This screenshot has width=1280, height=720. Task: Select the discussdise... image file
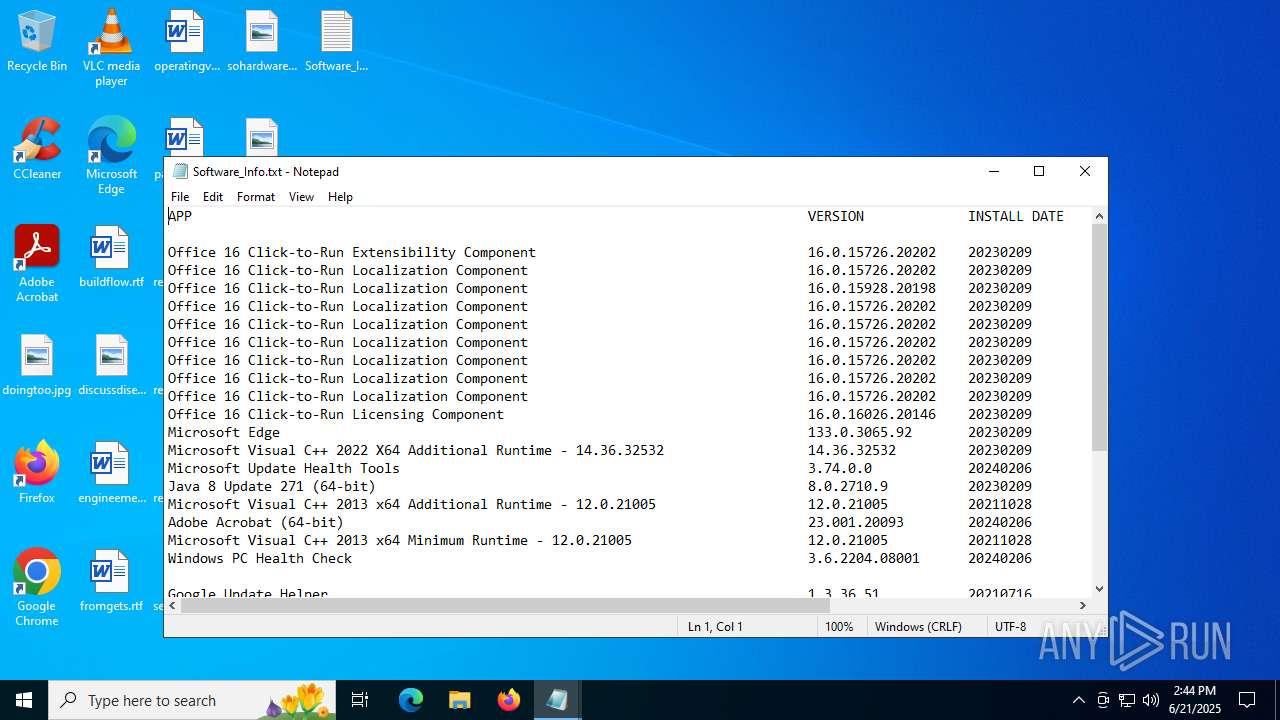pyautogui.click(x=111, y=366)
